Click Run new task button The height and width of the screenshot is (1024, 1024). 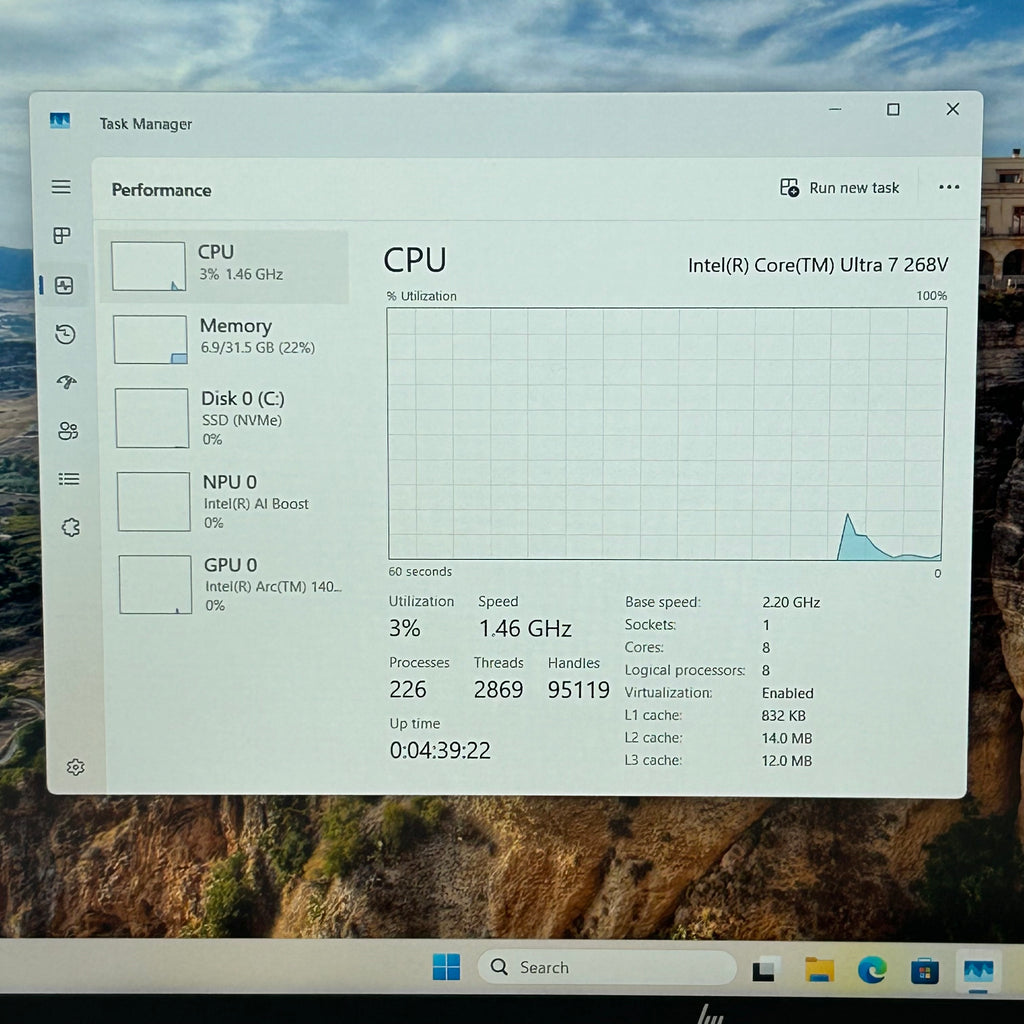point(839,188)
